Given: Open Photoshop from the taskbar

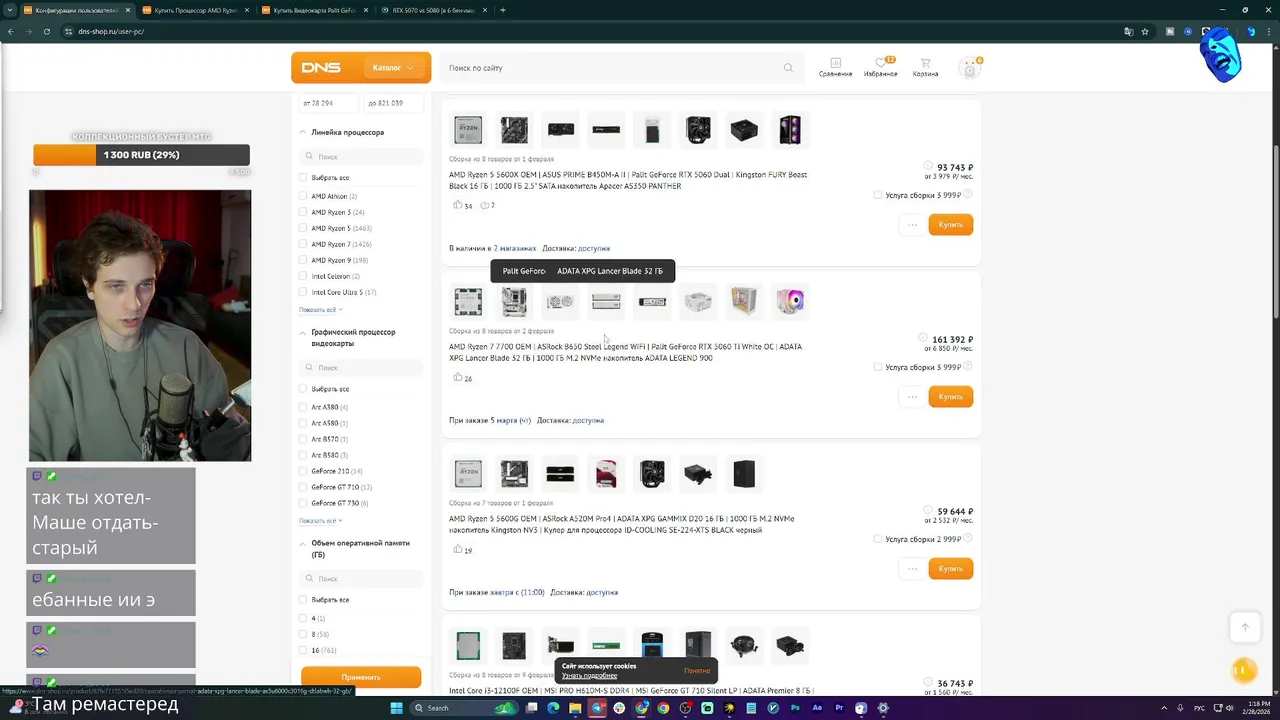Looking at the screenshot, I should (795, 708).
